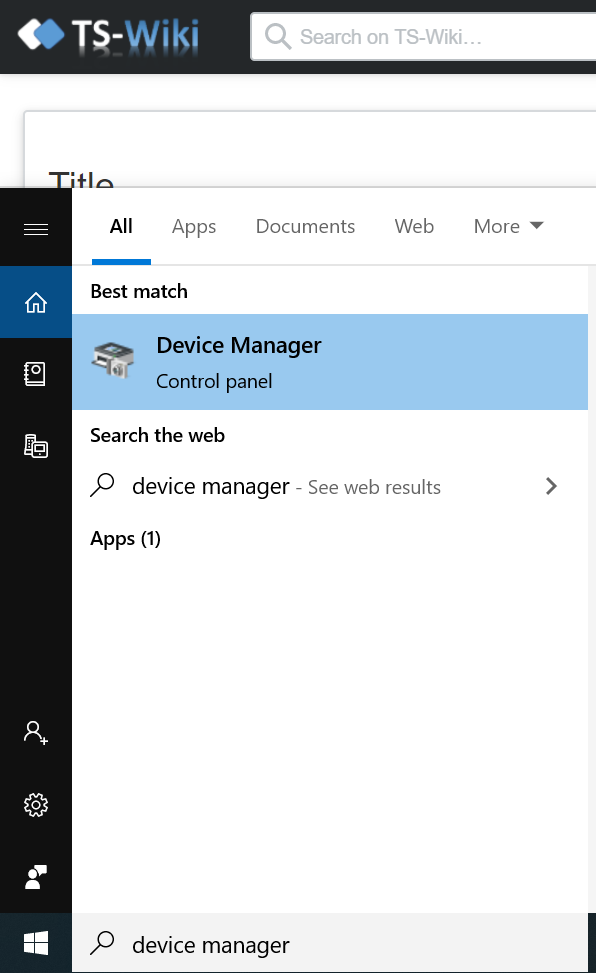Click the Search on TS-Wiki field
This screenshot has width=596, height=973.
click(423, 37)
